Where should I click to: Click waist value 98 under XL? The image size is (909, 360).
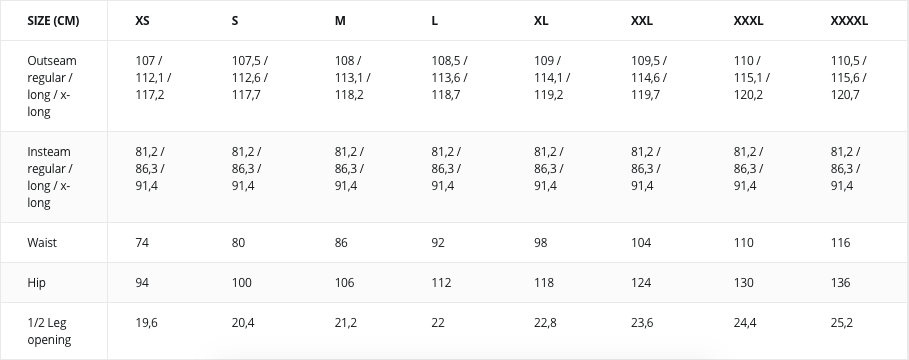click(x=540, y=242)
